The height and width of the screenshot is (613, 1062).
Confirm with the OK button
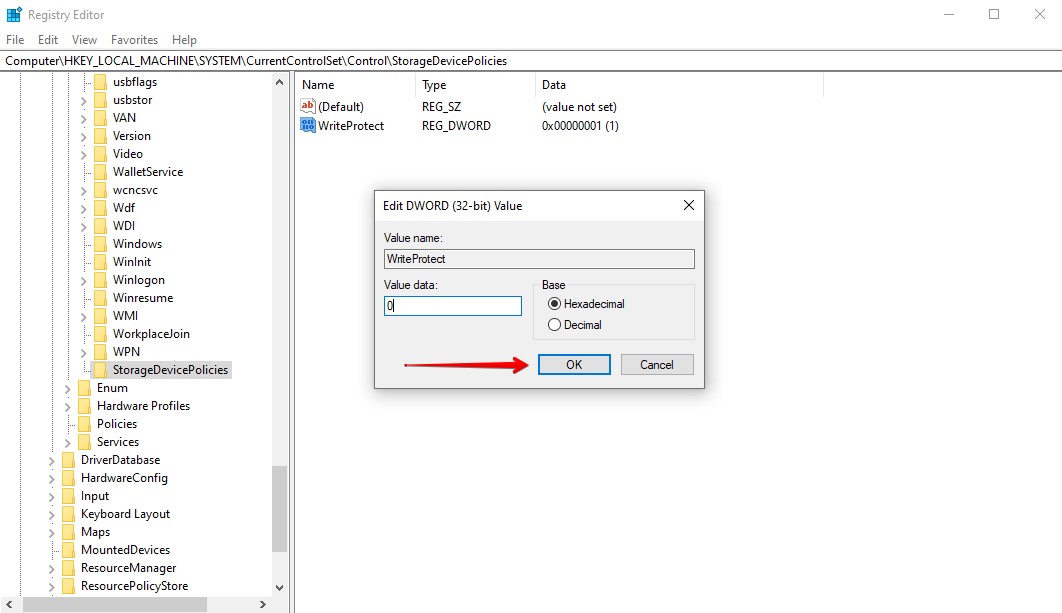point(573,364)
